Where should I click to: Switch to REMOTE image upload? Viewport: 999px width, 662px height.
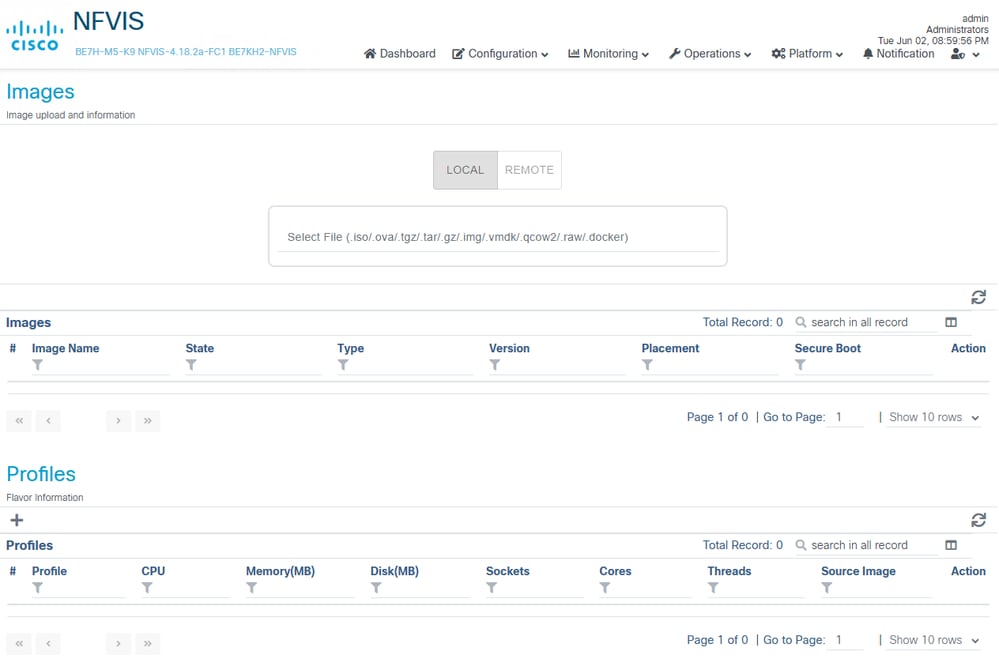coord(529,170)
